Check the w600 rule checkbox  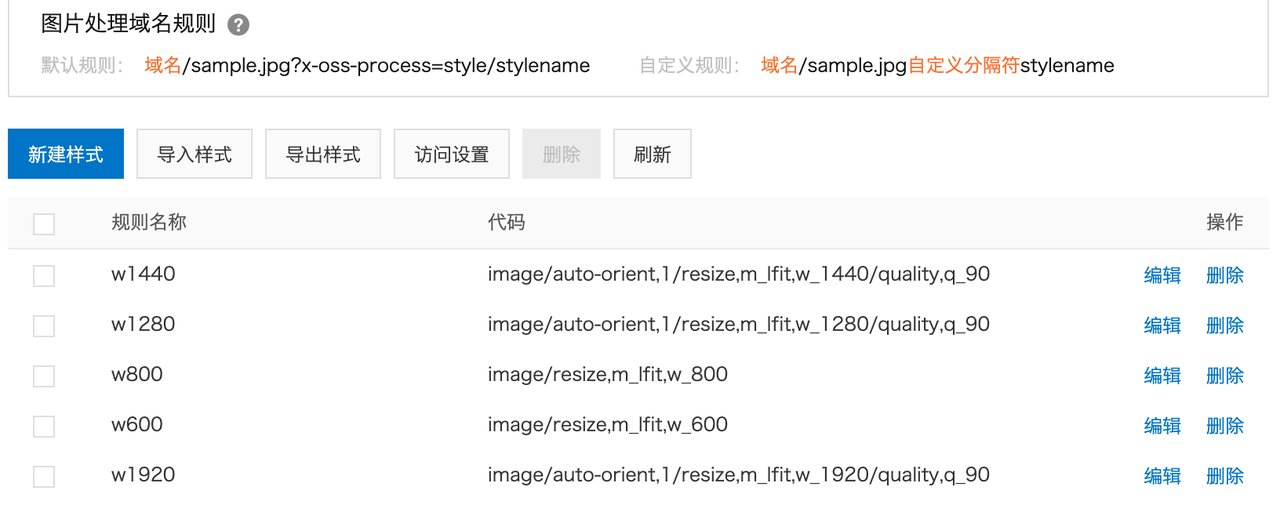coord(44,426)
